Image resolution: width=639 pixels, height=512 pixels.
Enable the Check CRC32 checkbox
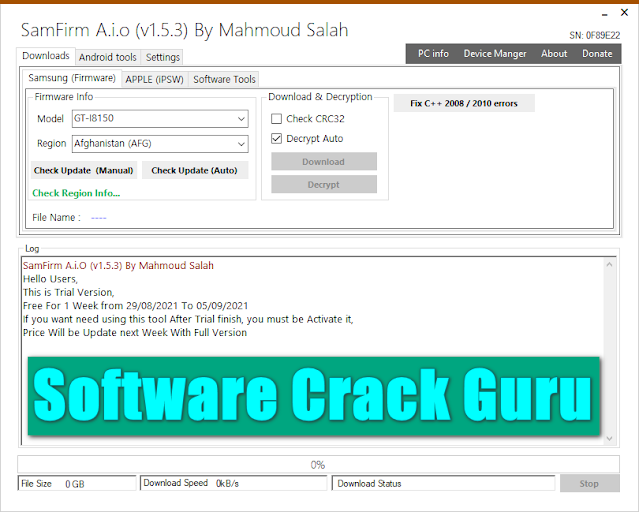276,119
